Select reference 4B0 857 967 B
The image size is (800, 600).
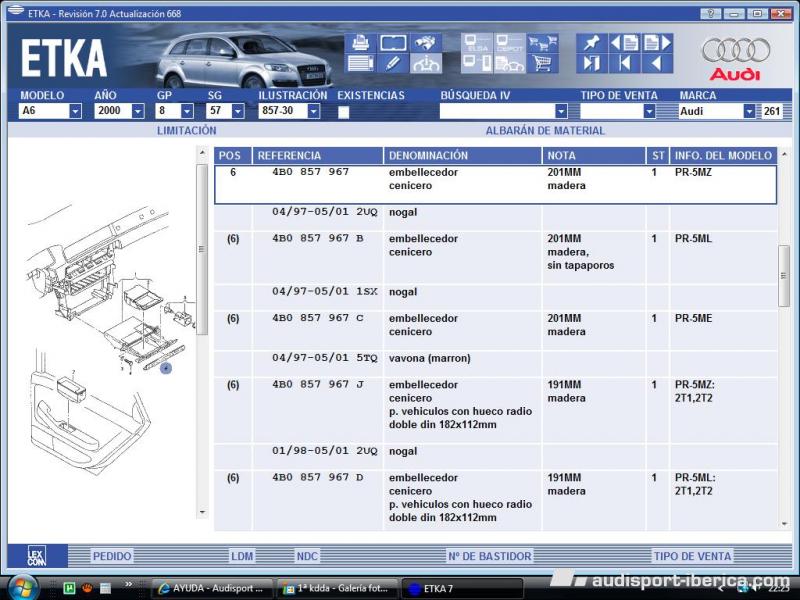[317, 238]
